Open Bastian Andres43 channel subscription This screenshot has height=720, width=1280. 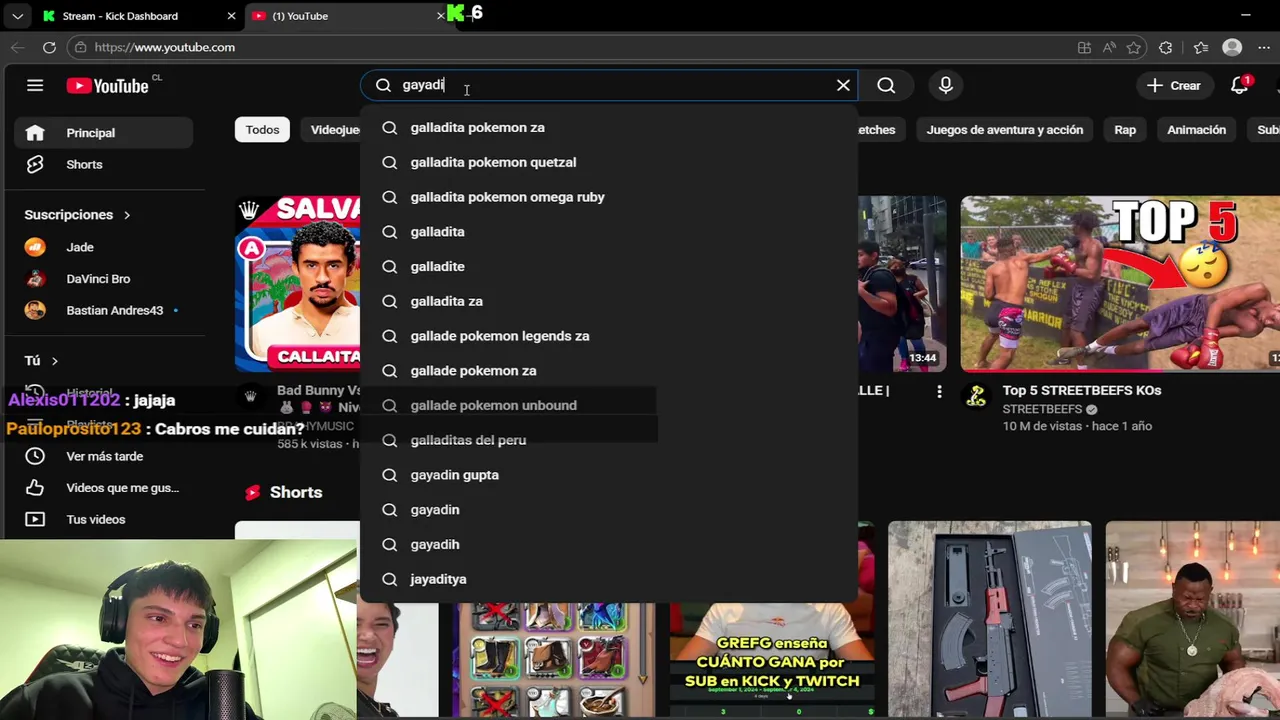pyautogui.click(x=103, y=310)
